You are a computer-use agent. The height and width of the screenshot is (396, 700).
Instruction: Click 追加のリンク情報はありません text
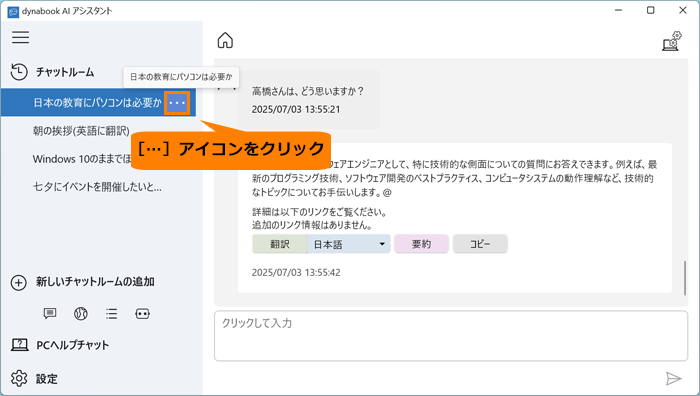(x=312, y=225)
